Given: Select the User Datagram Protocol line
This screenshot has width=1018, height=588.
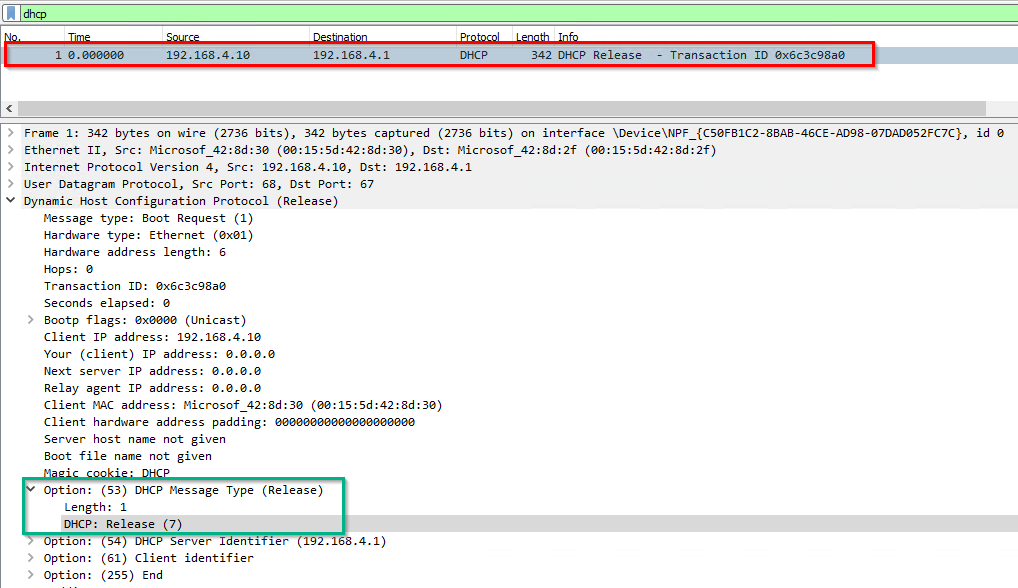Looking at the screenshot, I should [199, 184].
